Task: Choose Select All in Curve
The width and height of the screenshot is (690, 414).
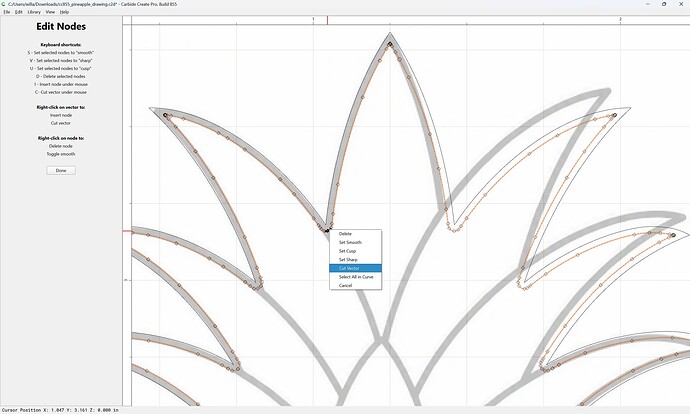Action: [x=355, y=277]
